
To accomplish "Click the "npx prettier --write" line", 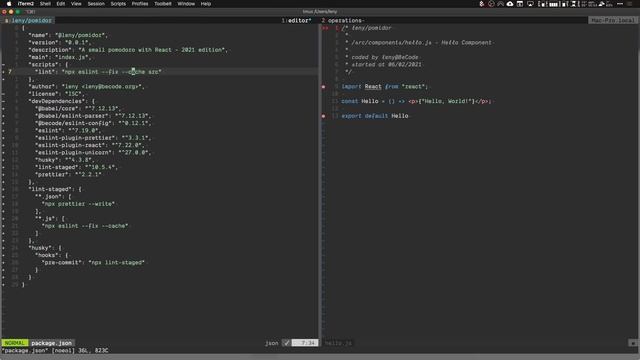I will pos(78,204).
